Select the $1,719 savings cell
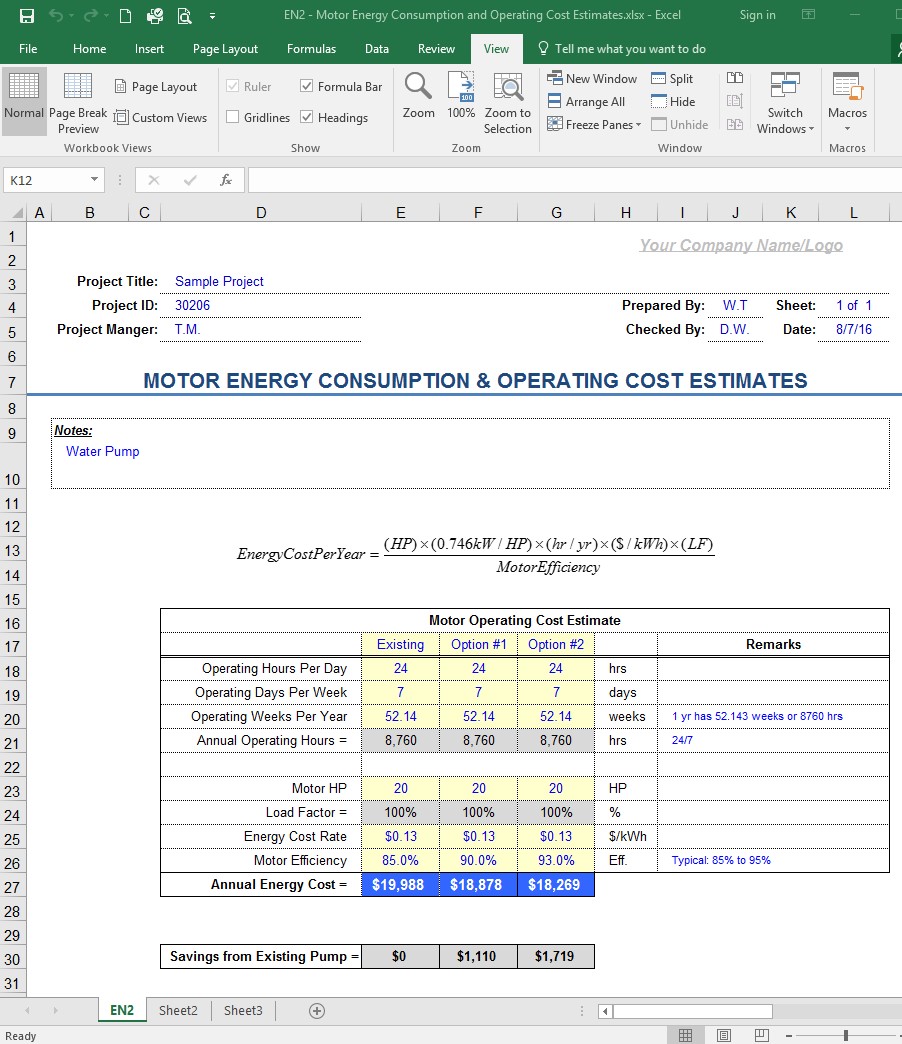This screenshot has height=1044, width=902. (x=556, y=957)
